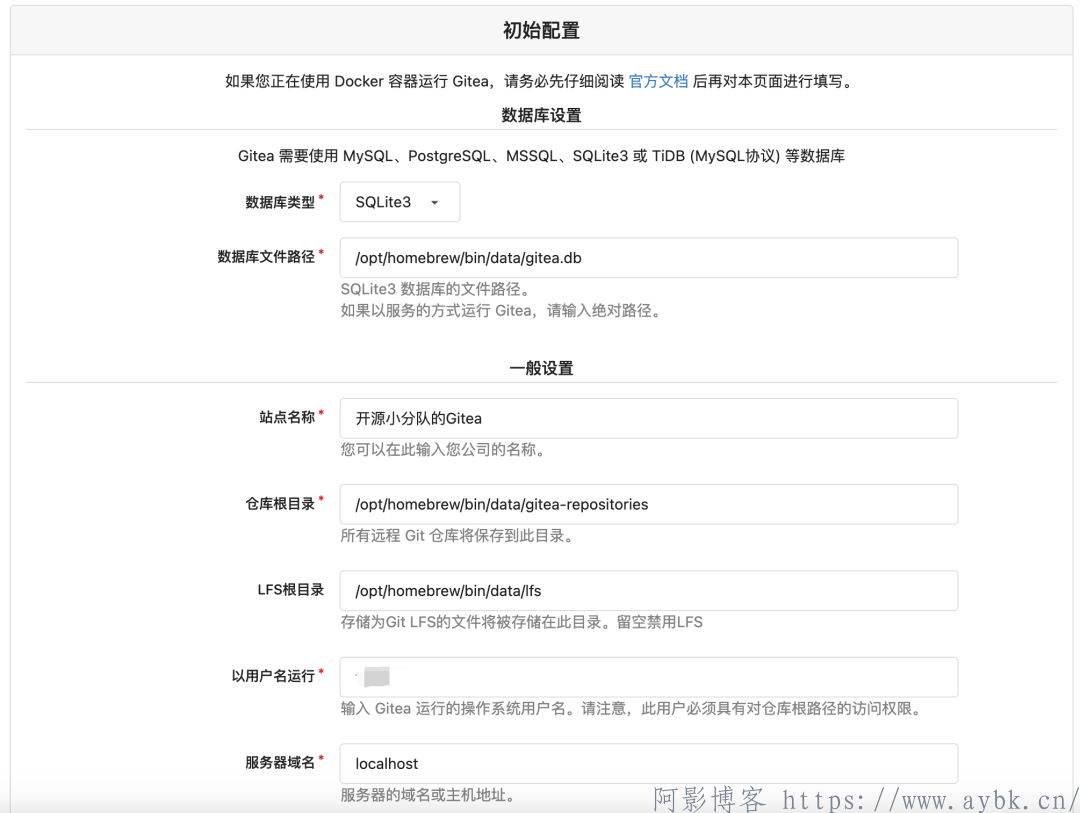The height and width of the screenshot is (813, 1080).
Task: Click the hint 所有远程 Git 仓库将保存到此目录。
Action: pyautogui.click(x=457, y=536)
